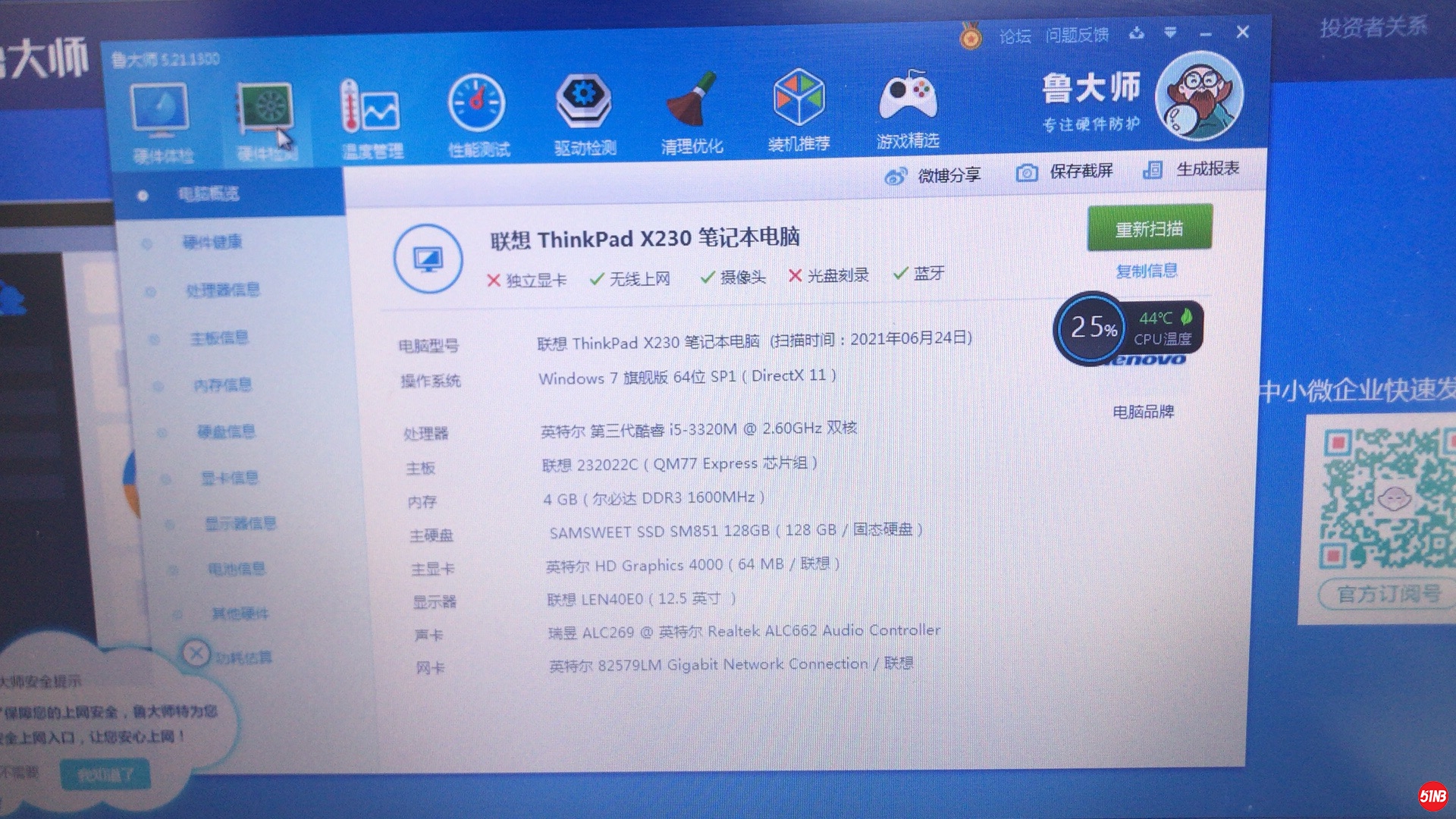Image resolution: width=1456 pixels, height=819 pixels.
Task: Open 问题反馈 feedback link
Action: point(1076,35)
